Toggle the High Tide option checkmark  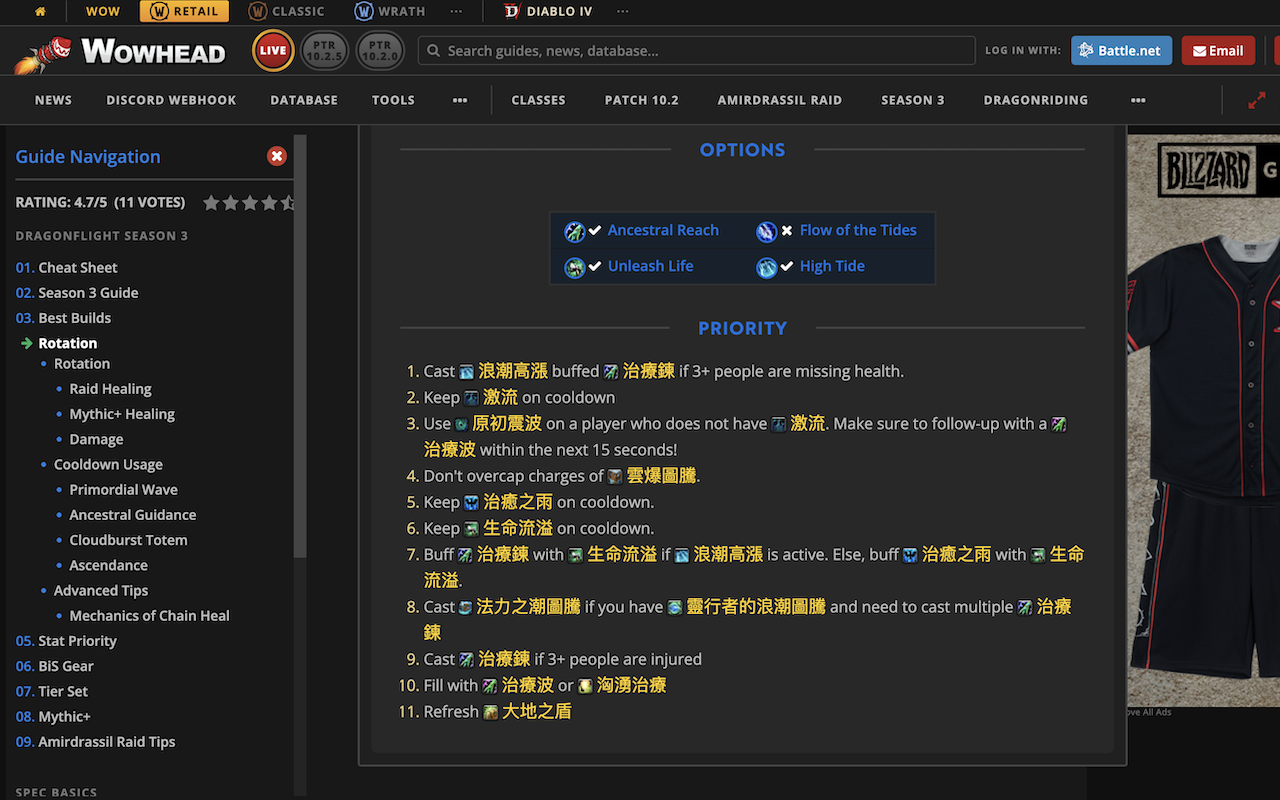(787, 266)
